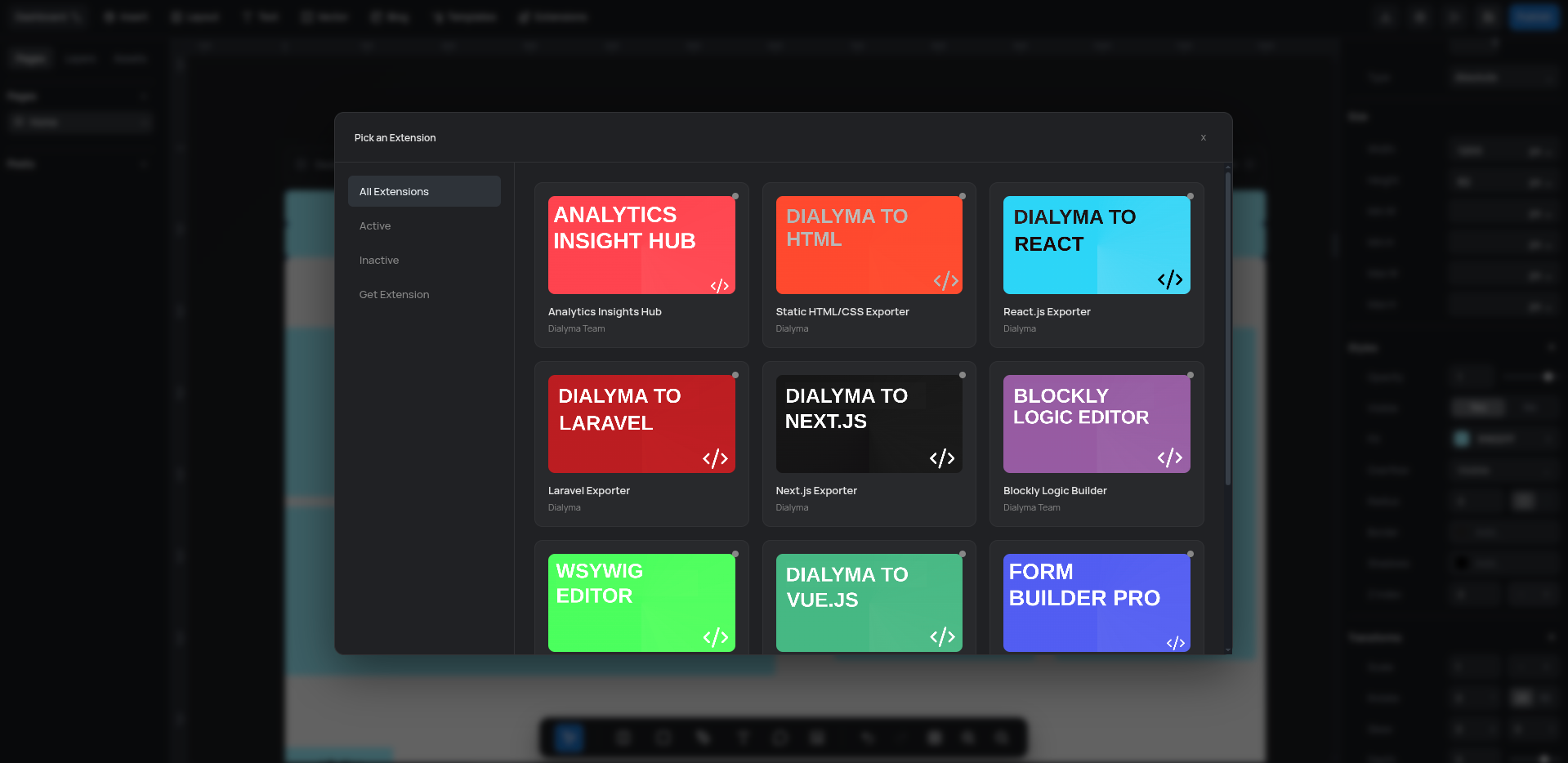1568x763 pixels.
Task: Toggle the status dot on the Blockly Logic Builder card
Action: pos(1191,375)
